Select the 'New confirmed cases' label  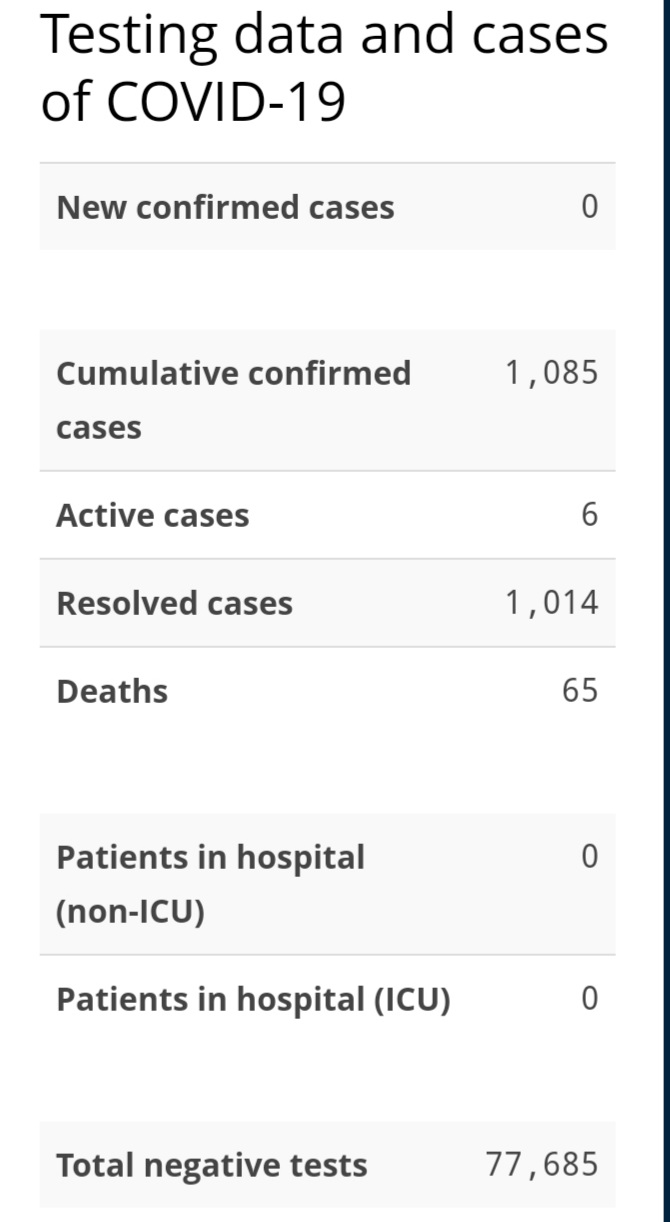pyautogui.click(x=225, y=208)
